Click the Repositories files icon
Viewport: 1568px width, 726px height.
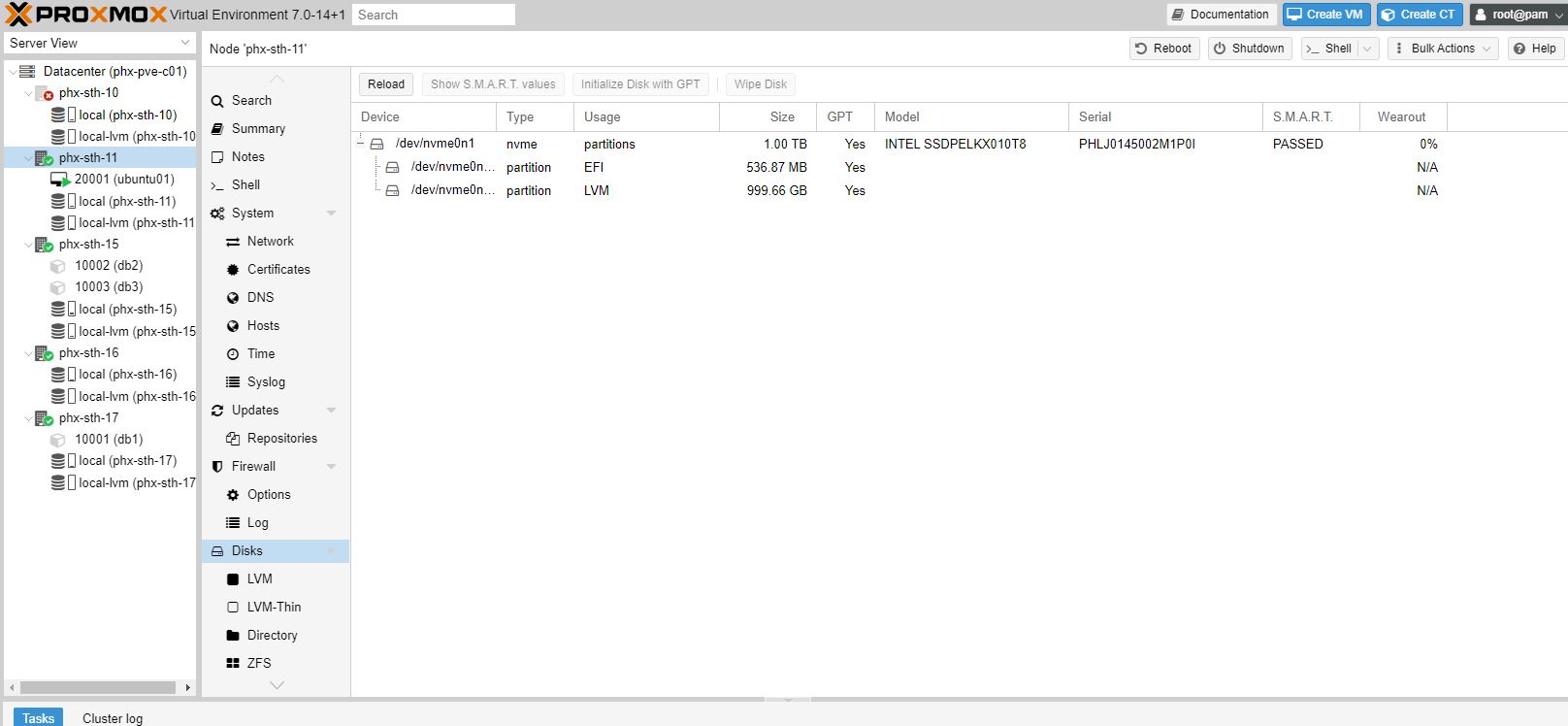coord(233,439)
